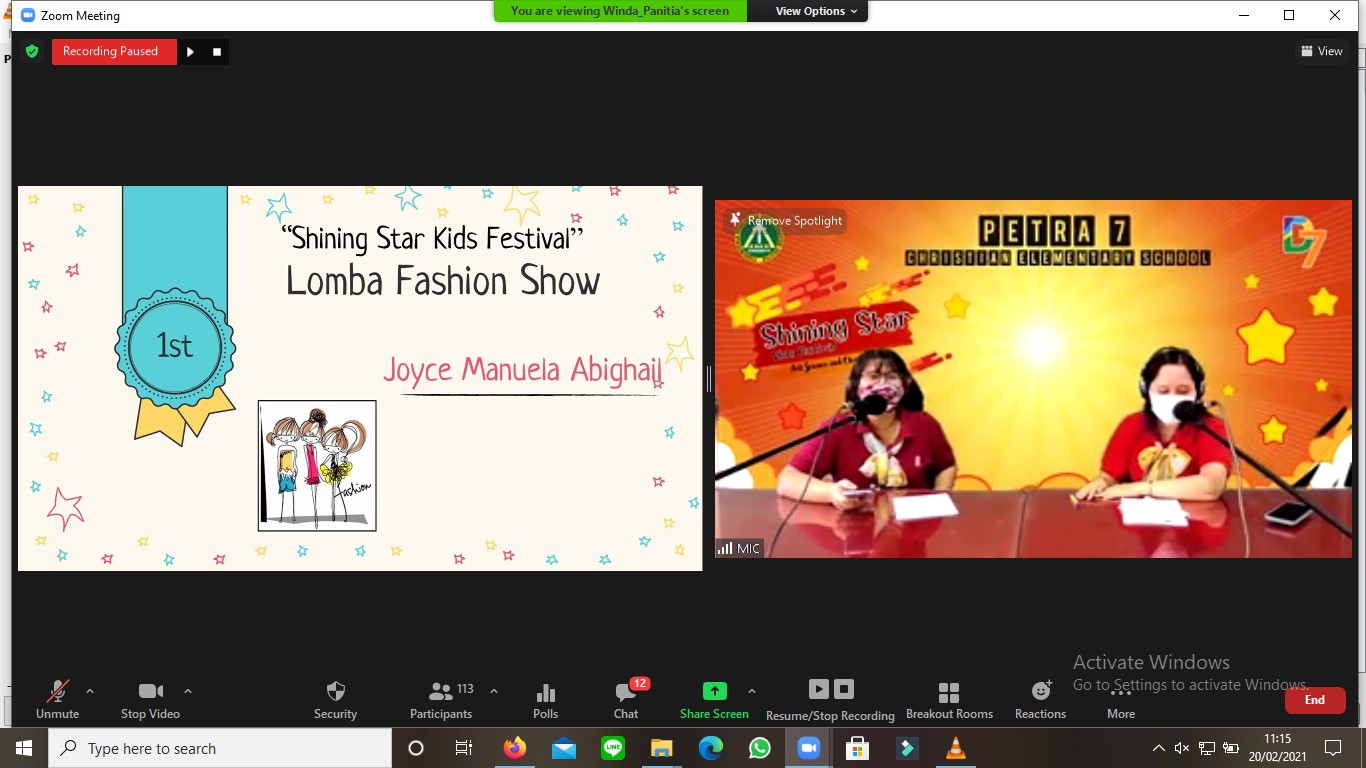Open Breakout Rooms

coord(949,692)
